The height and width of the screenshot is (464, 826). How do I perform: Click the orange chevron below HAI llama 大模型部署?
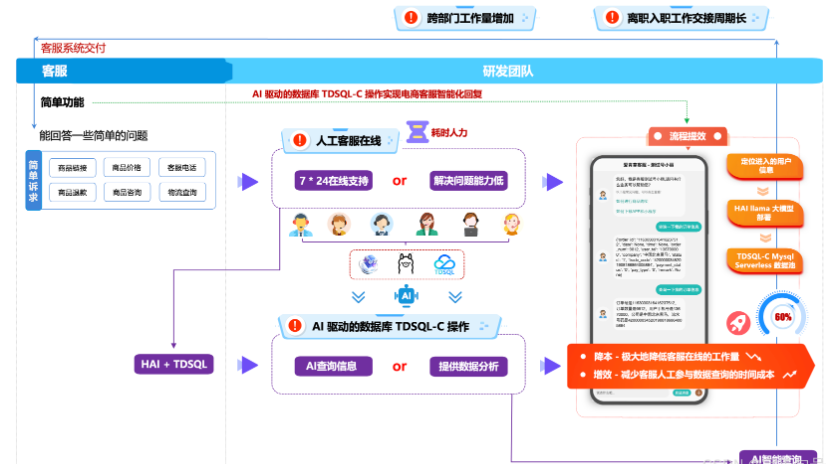pyautogui.click(x=765, y=238)
